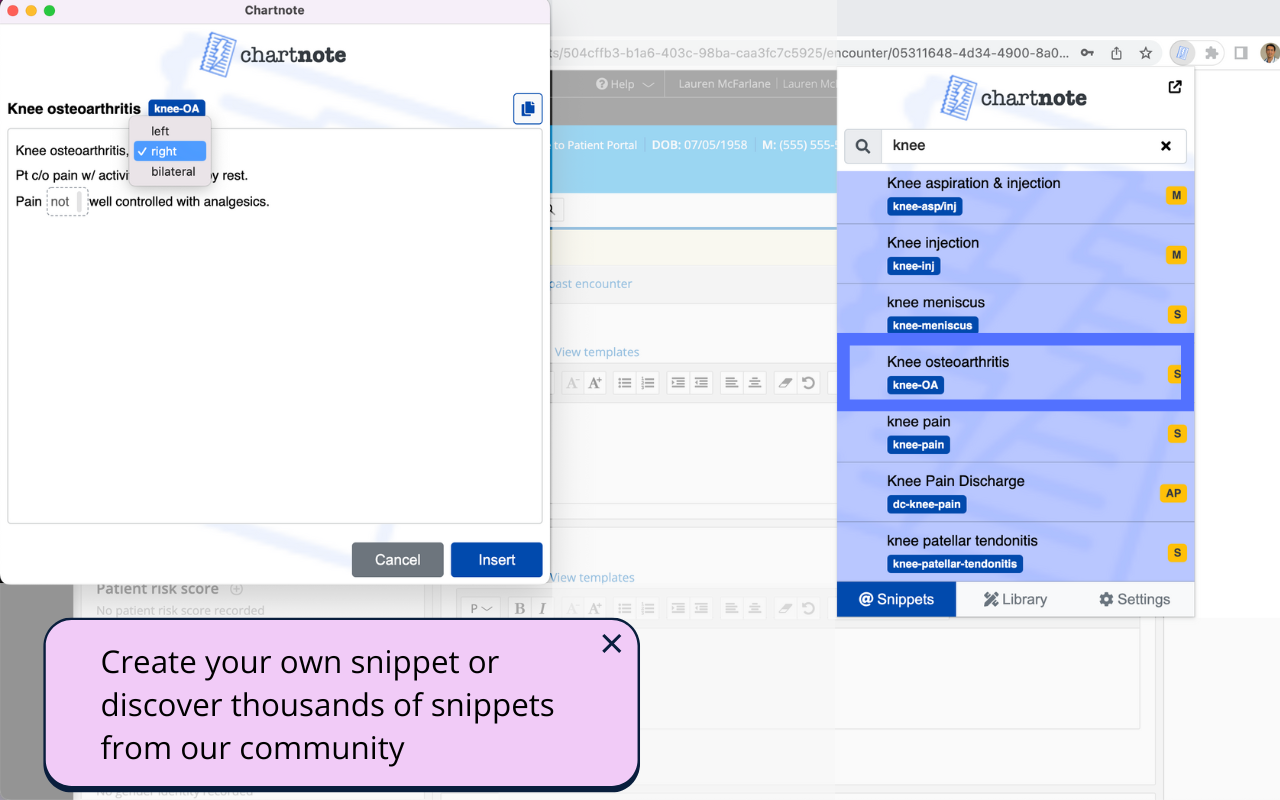Bookmark this page with the star icon
This screenshot has width=1280, height=800.
[x=1146, y=53]
